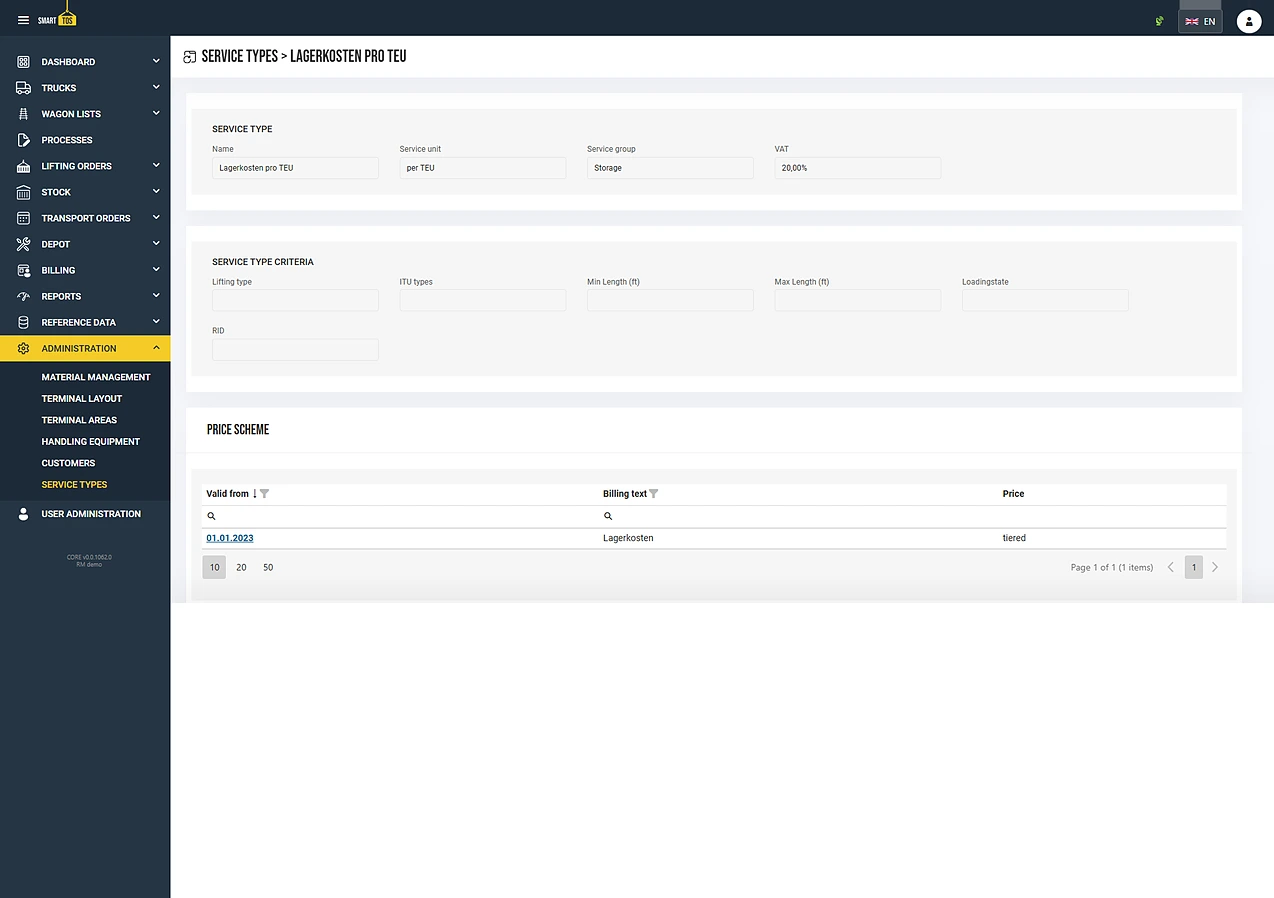This screenshot has width=1274, height=898.
Task: Open Terminal Areas submenu item
Action: point(79,420)
